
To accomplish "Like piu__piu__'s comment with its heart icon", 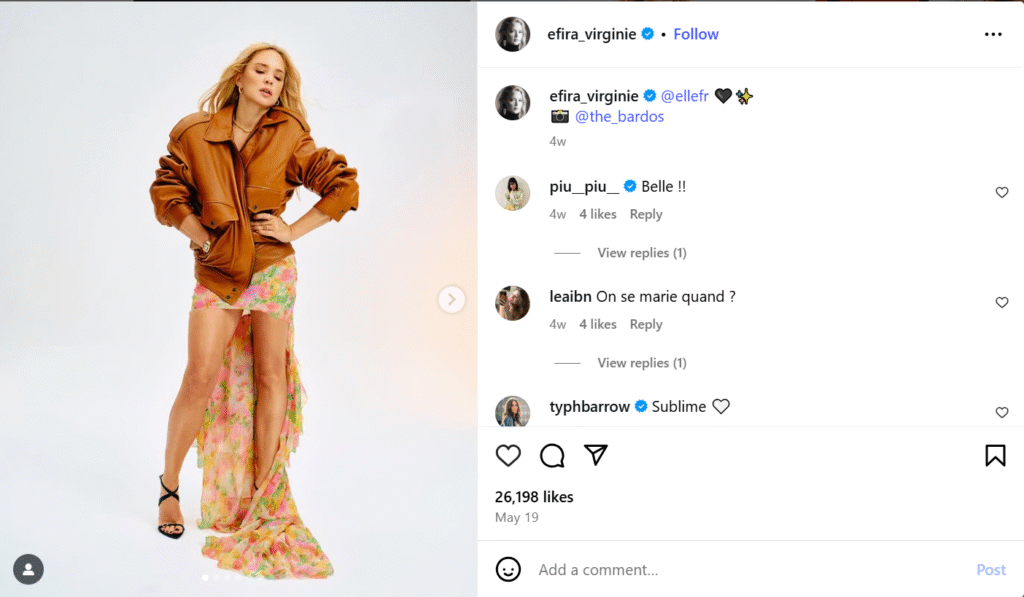I will (1002, 192).
